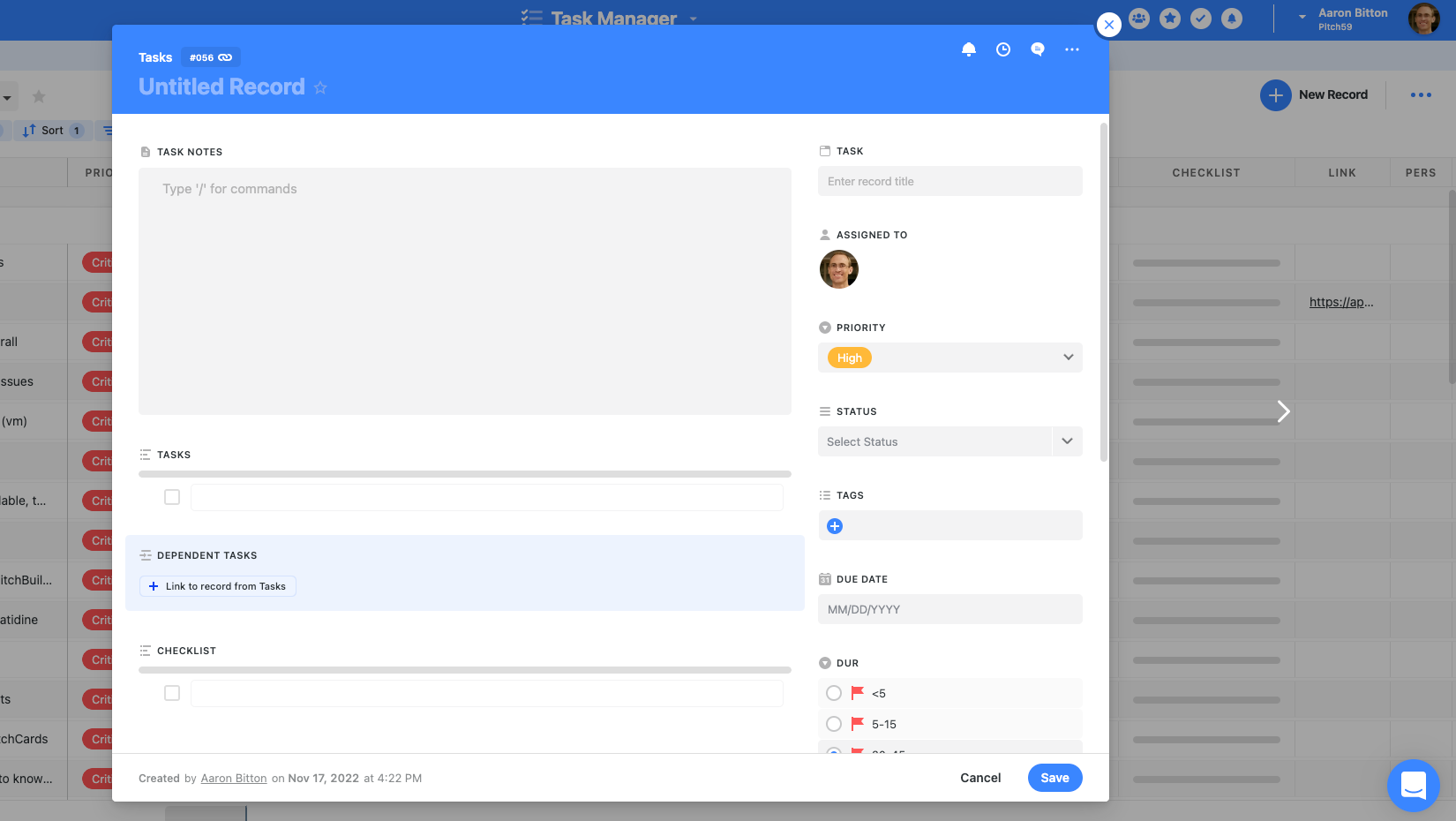Open the Intercom chat launcher

click(1413, 785)
